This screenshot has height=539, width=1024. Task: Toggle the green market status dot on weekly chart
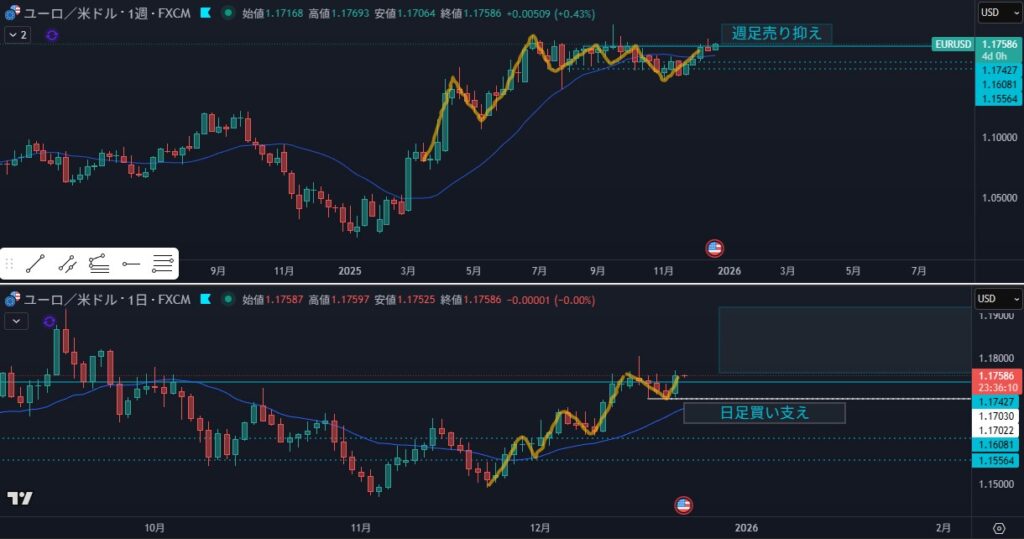[229, 13]
